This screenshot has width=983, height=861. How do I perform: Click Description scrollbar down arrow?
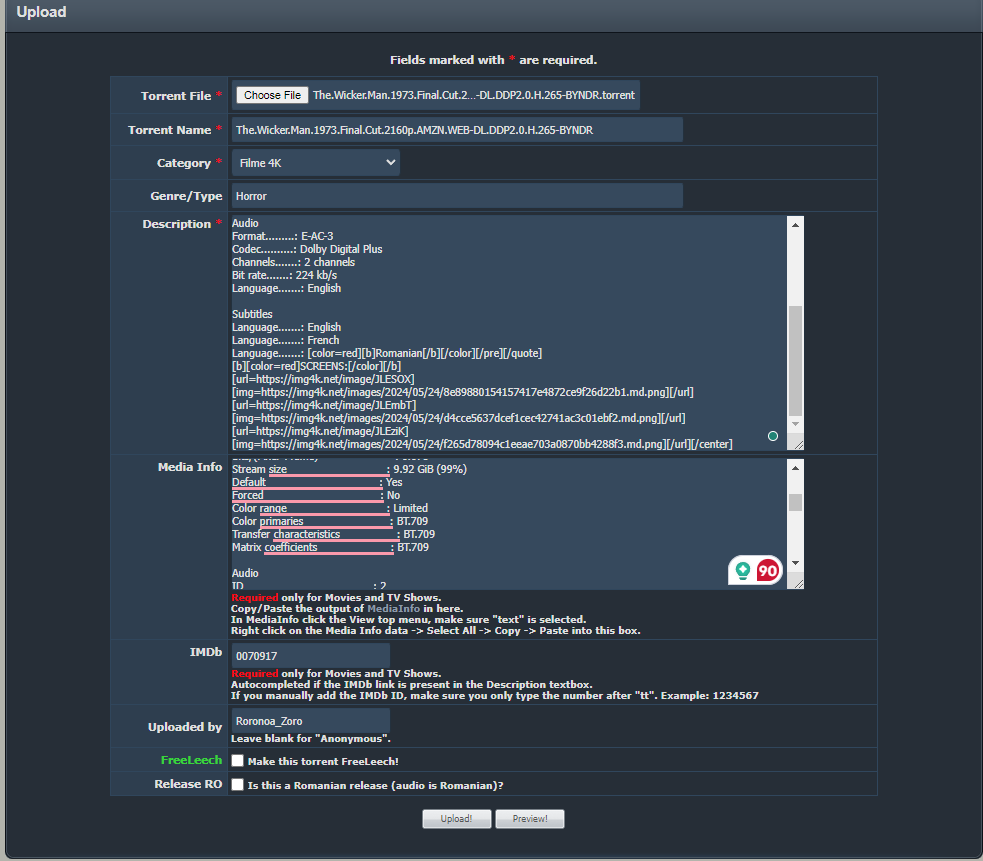pos(795,424)
